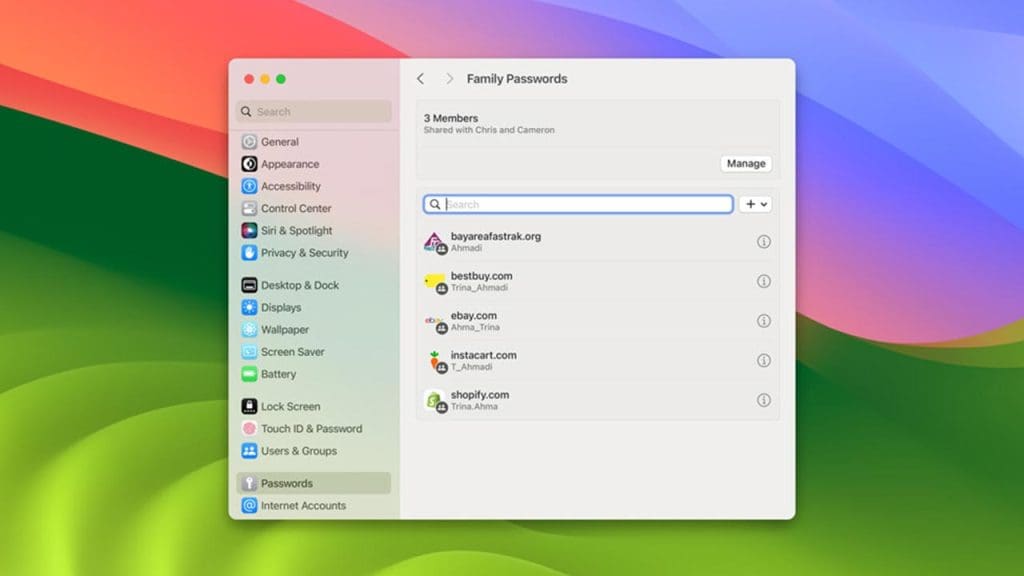Open info for the instacart.com entry
This screenshot has height=576, width=1024.
pos(764,361)
